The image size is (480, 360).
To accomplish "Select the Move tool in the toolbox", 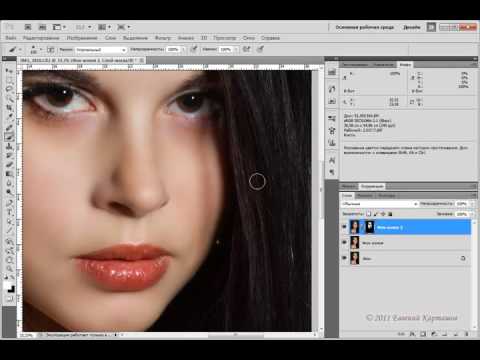I will pyautogui.click(x=9, y=71).
